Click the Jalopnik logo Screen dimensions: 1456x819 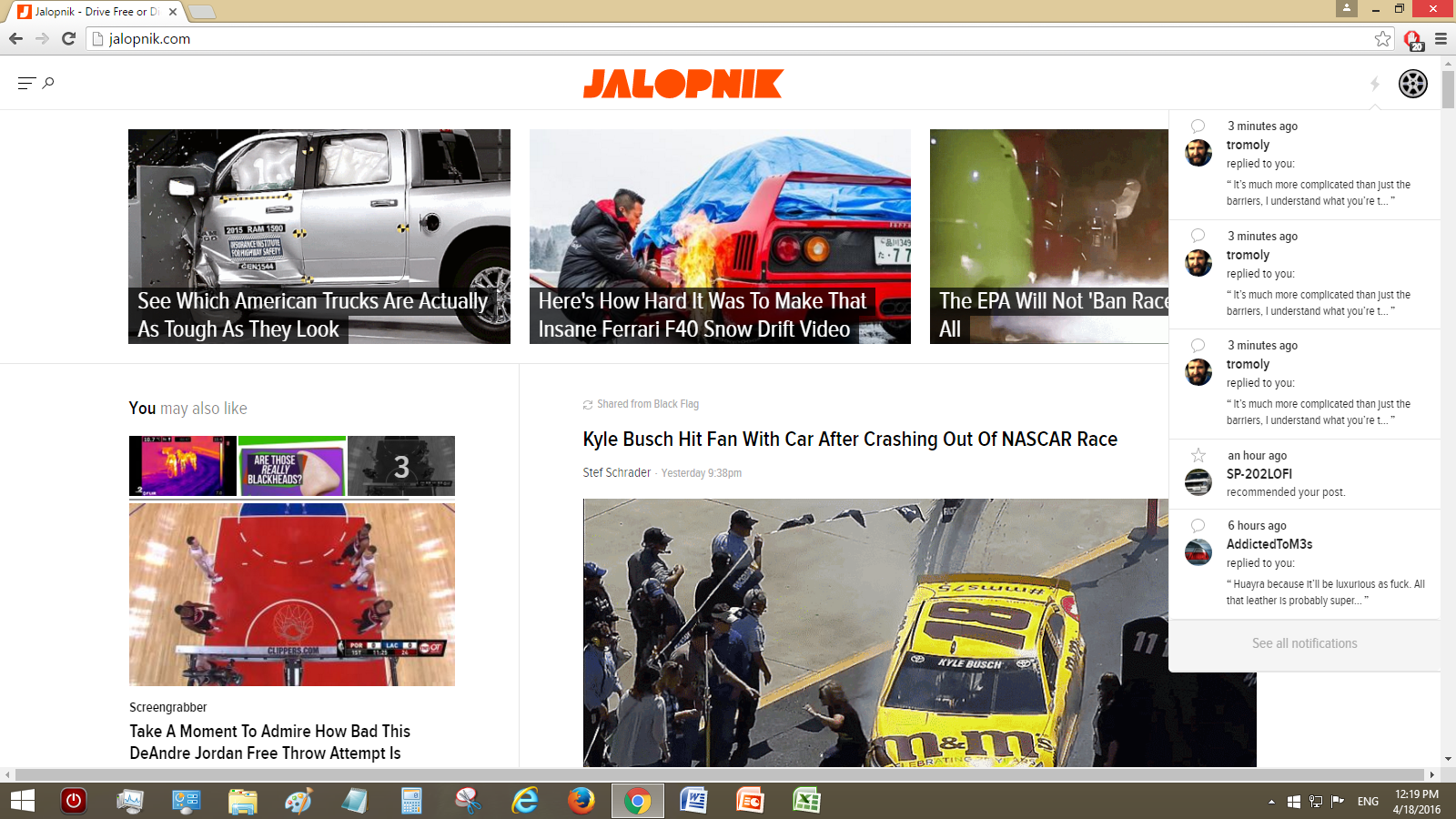[x=682, y=84]
